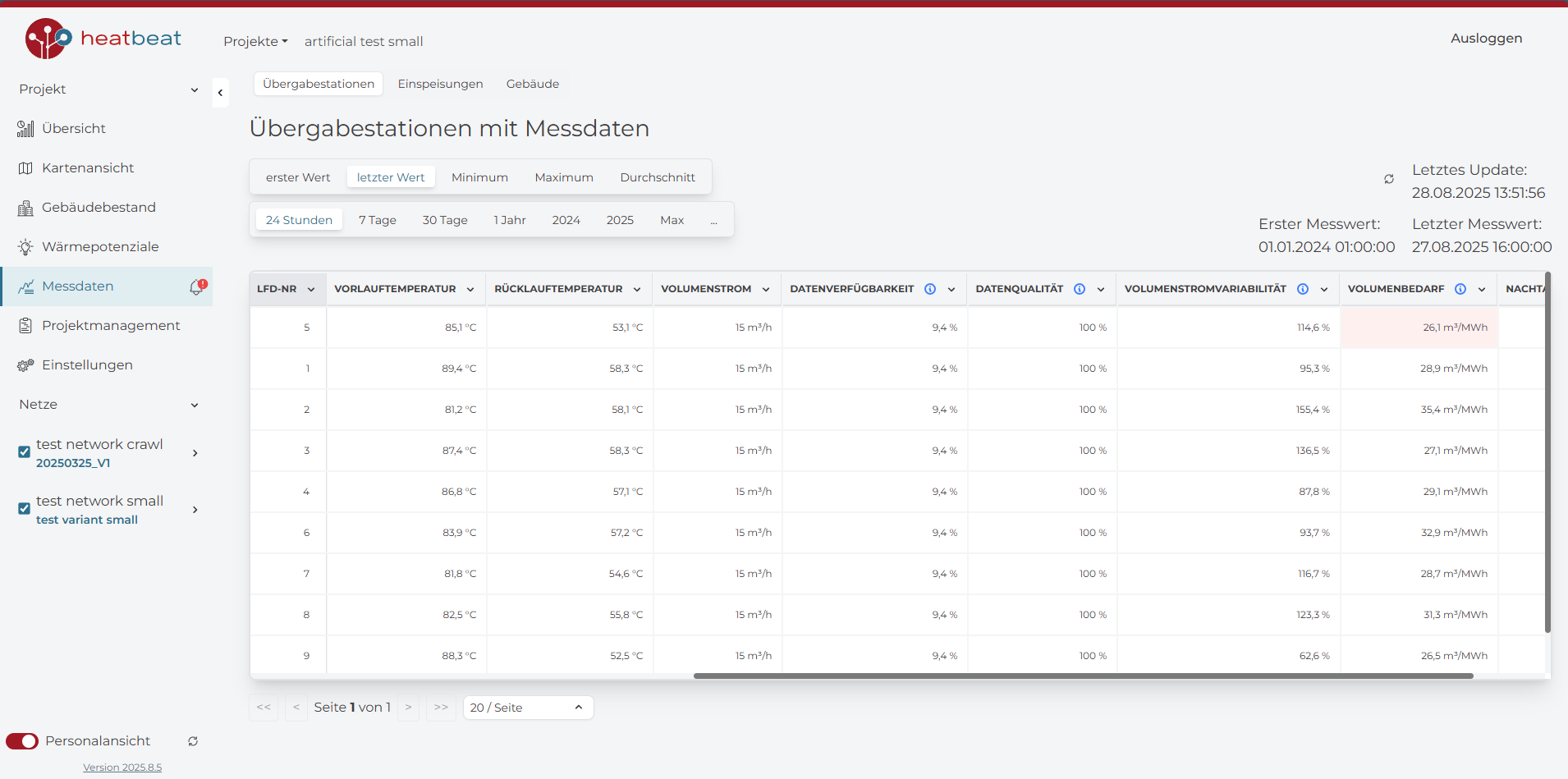The height and width of the screenshot is (779, 1568).
Task: Toggle the Personalansicht switch
Action: [22, 741]
